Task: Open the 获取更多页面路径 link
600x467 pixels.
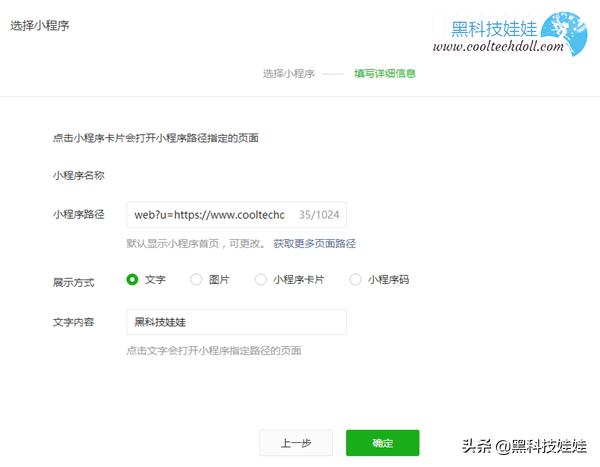Action: [x=315, y=243]
